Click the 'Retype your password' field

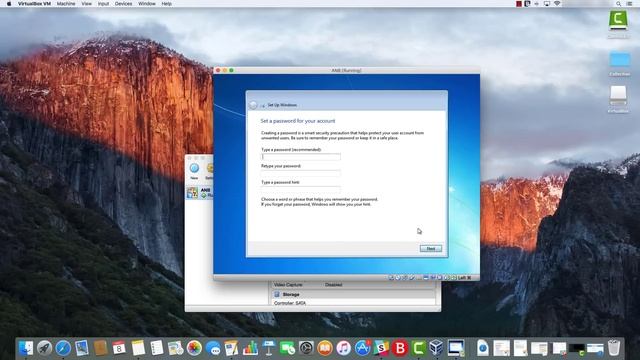tap(301, 173)
